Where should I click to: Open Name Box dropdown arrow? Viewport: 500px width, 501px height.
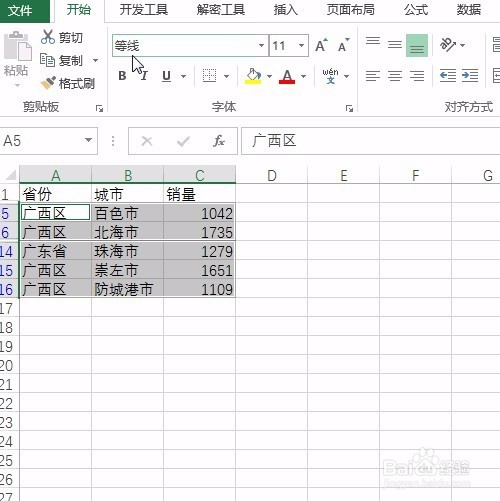point(88,140)
